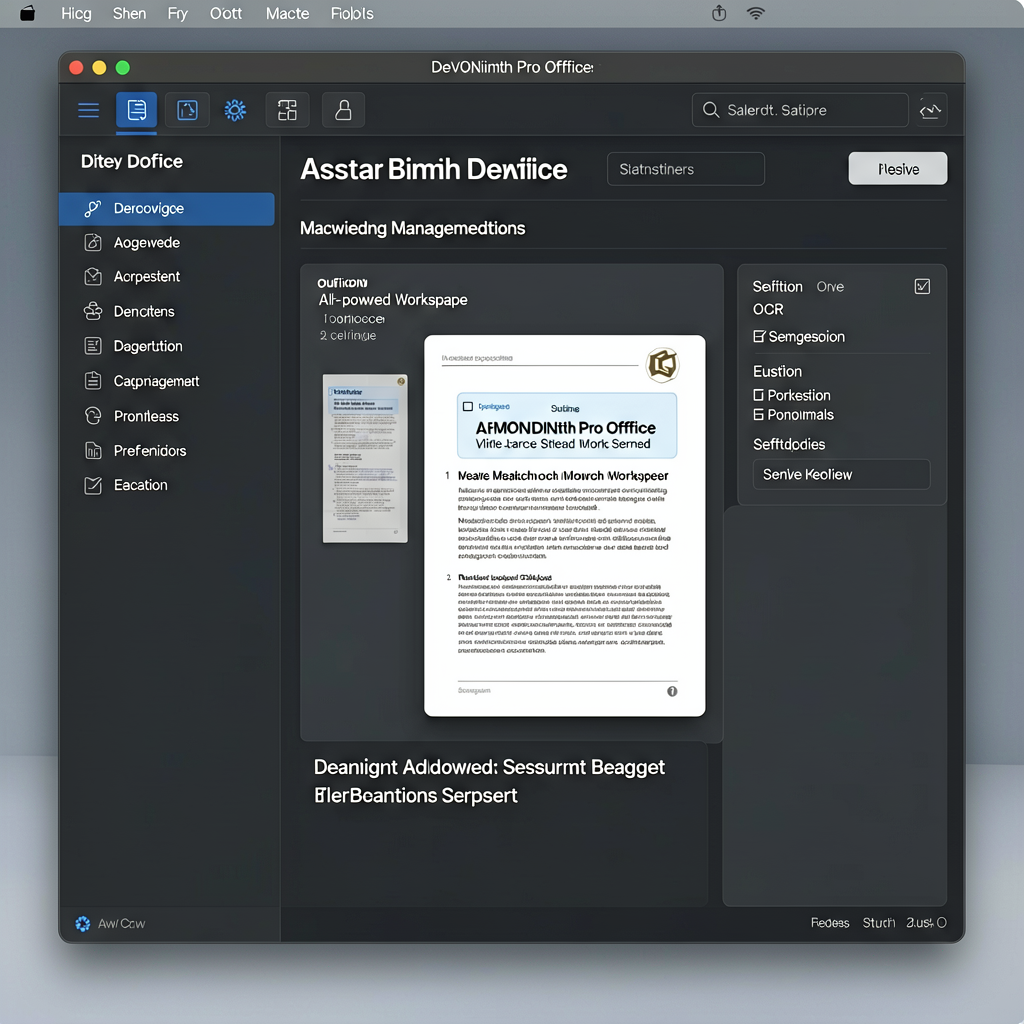Select the small document page thumbnail
Image resolution: width=1024 pixels, height=1024 pixels.
tap(365, 458)
